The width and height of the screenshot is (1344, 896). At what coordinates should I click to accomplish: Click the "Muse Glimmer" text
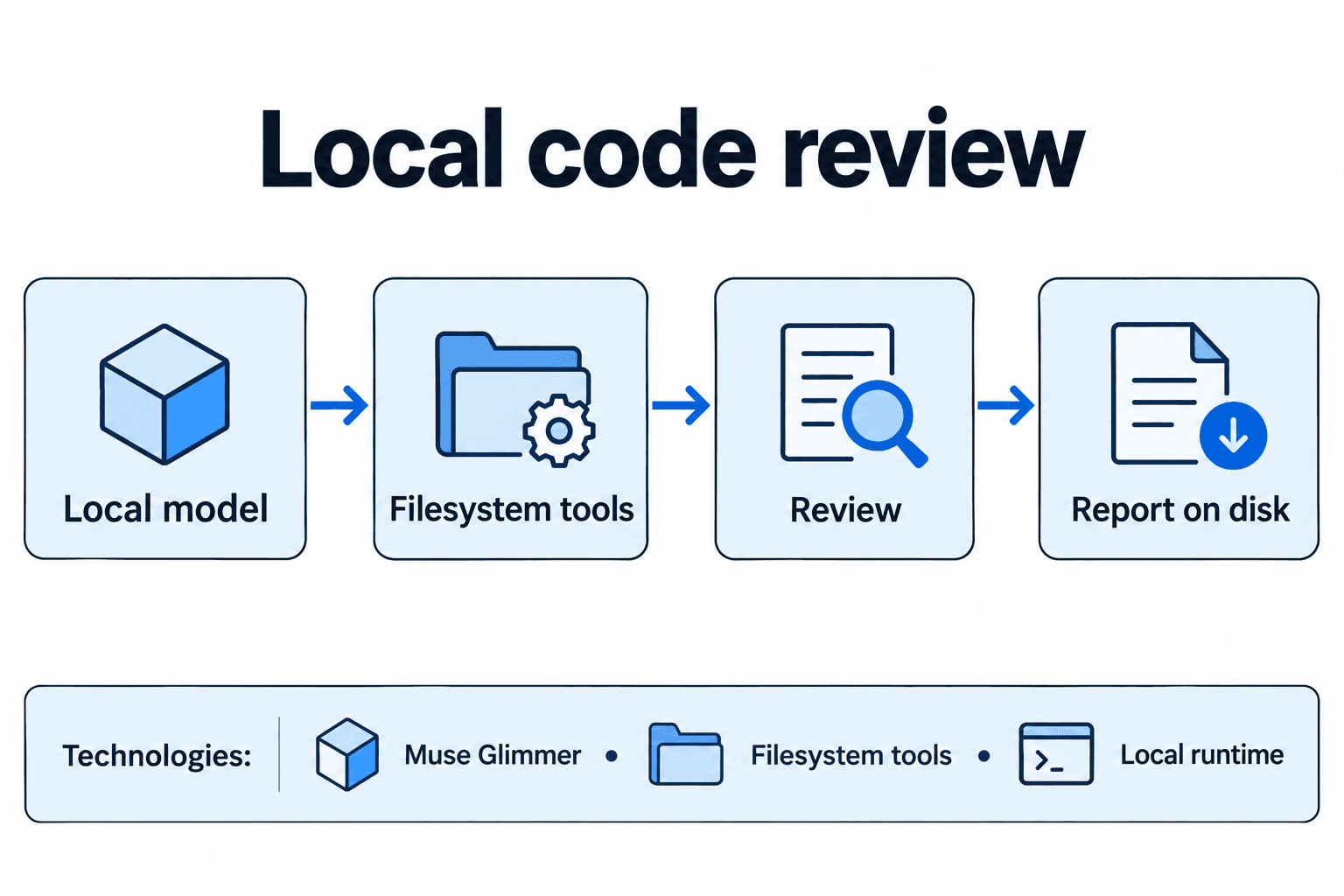(x=493, y=754)
